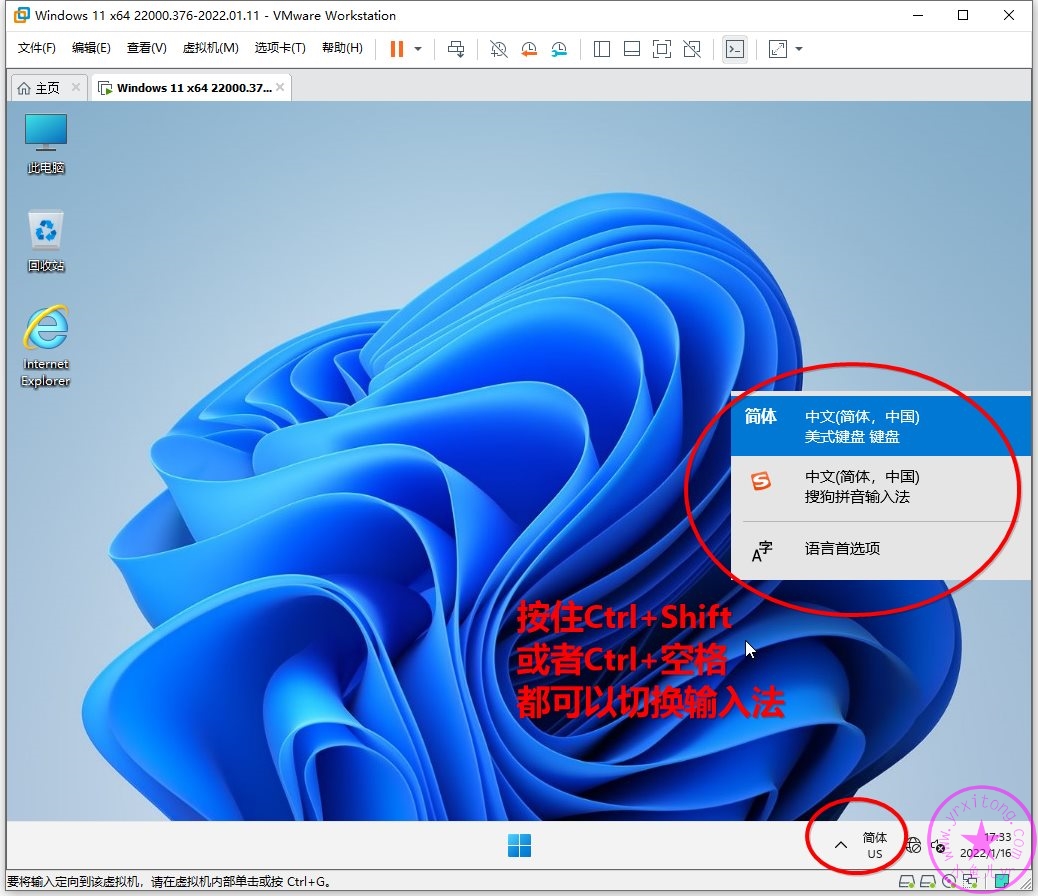Screen dimensions: 1038x896
Task: Revert the VM to its previous snapshot
Action: point(529,49)
